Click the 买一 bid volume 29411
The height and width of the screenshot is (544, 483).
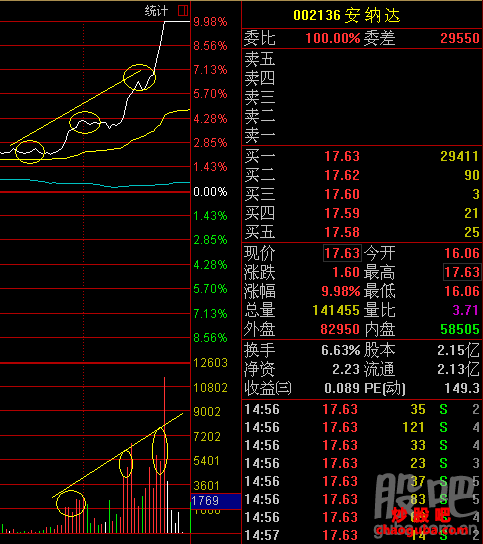point(460,156)
